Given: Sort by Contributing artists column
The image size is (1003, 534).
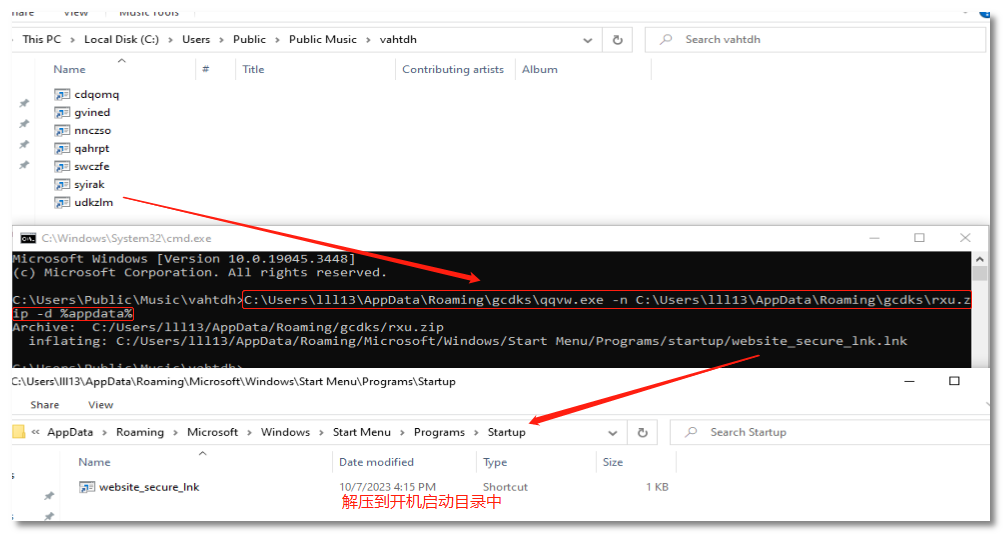Looking at the screenshot, I should [x=452, y=70].
